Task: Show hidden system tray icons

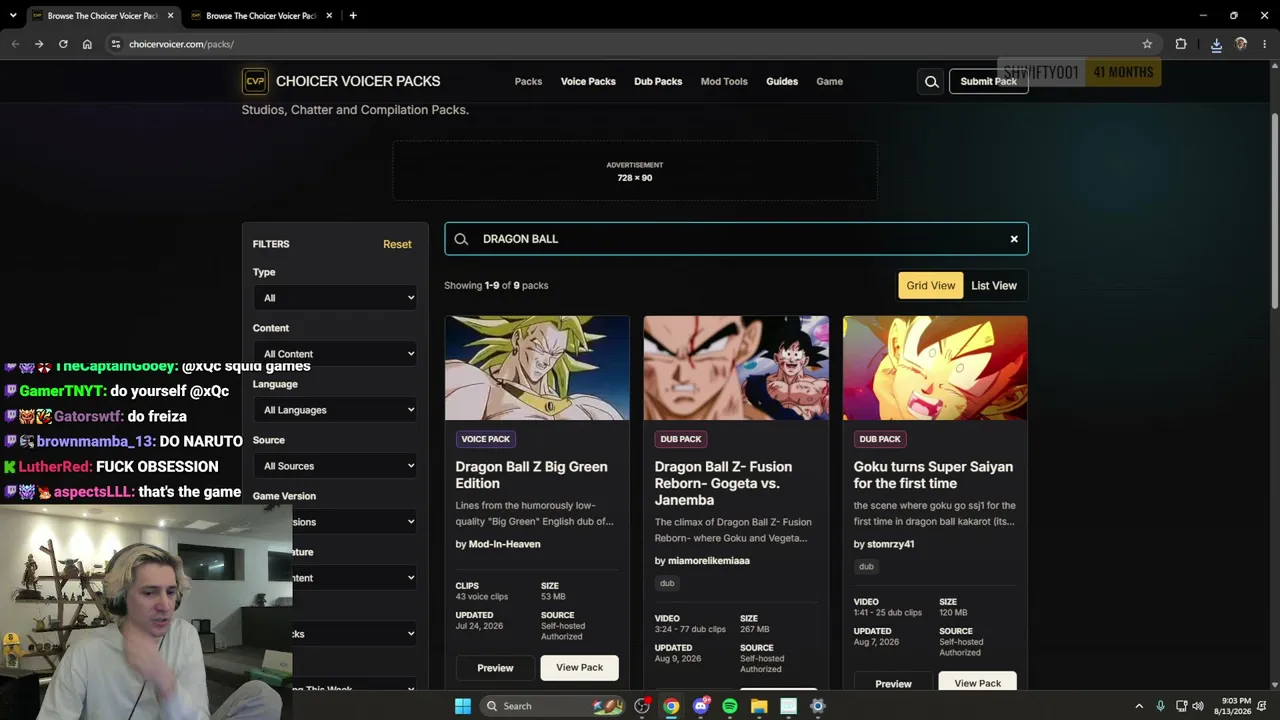Action: (x=1139, y=706)
